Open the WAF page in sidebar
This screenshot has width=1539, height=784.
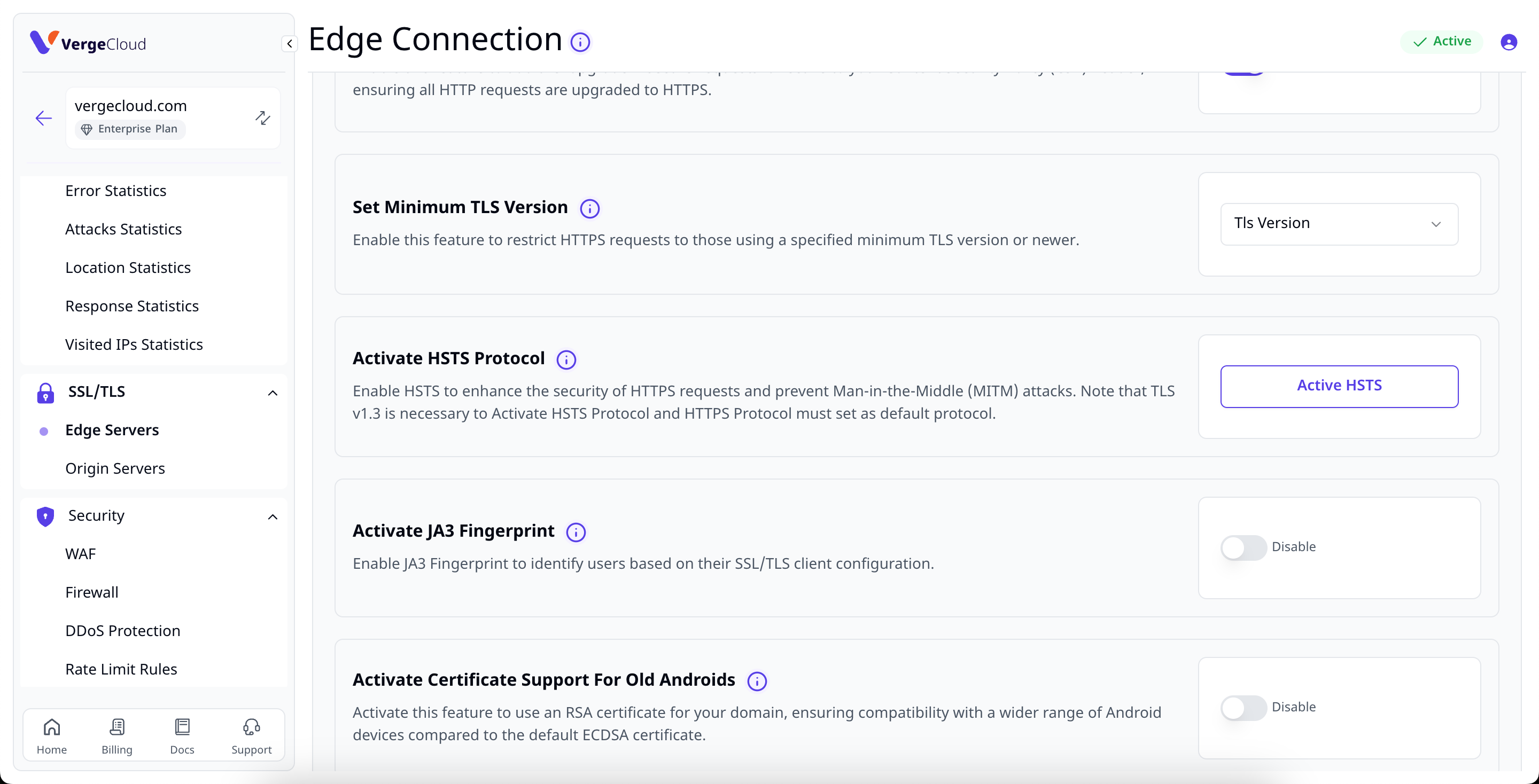[x=80, y=553]
